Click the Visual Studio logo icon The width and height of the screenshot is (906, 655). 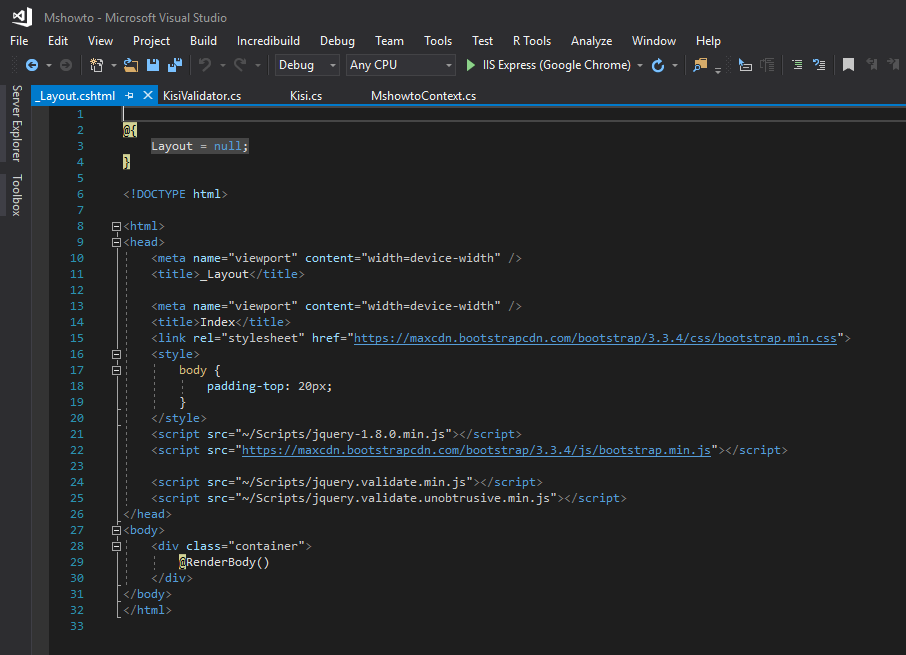point(22,17)
